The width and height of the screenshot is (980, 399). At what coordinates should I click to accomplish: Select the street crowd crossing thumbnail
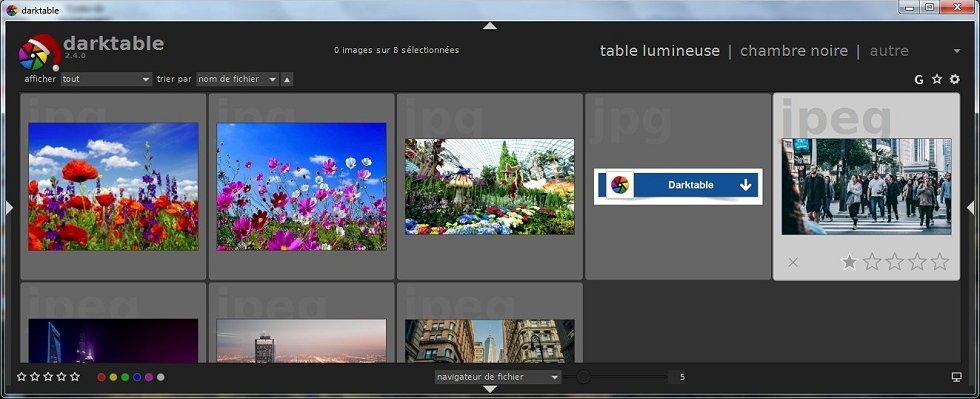tap(866, 186)
